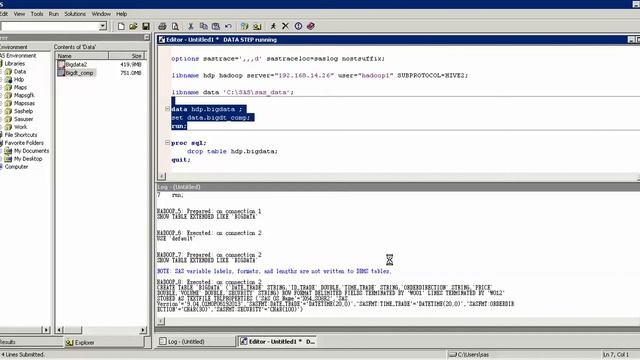The image size is (640, 360).
Task: Click the Print Preview icon
Action: [175, 26]
